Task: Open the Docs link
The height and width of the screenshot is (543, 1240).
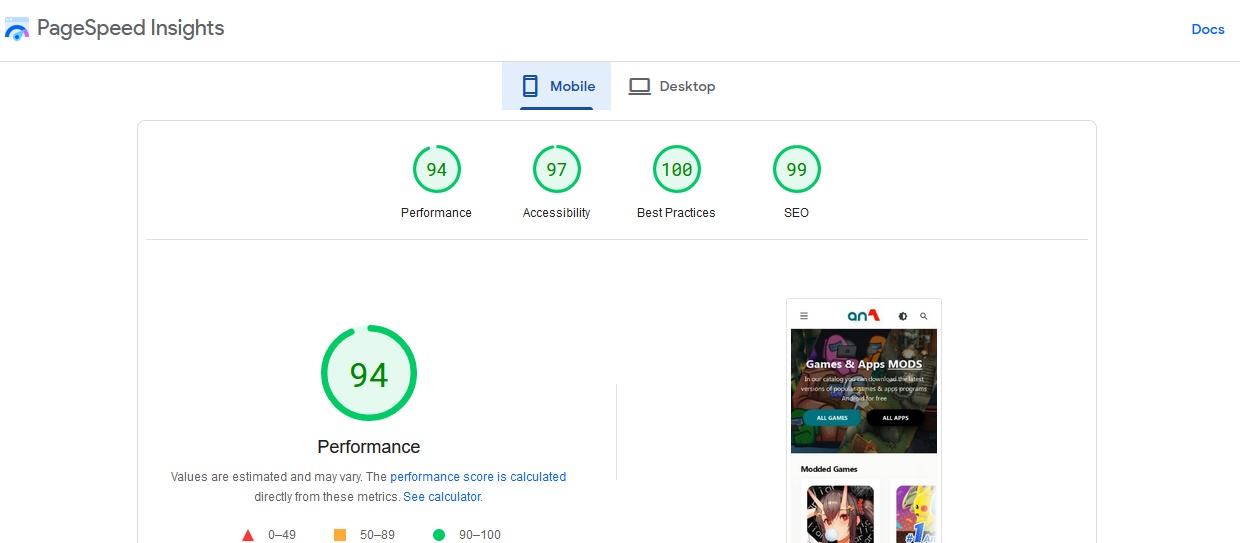Action: point(1208,29)
